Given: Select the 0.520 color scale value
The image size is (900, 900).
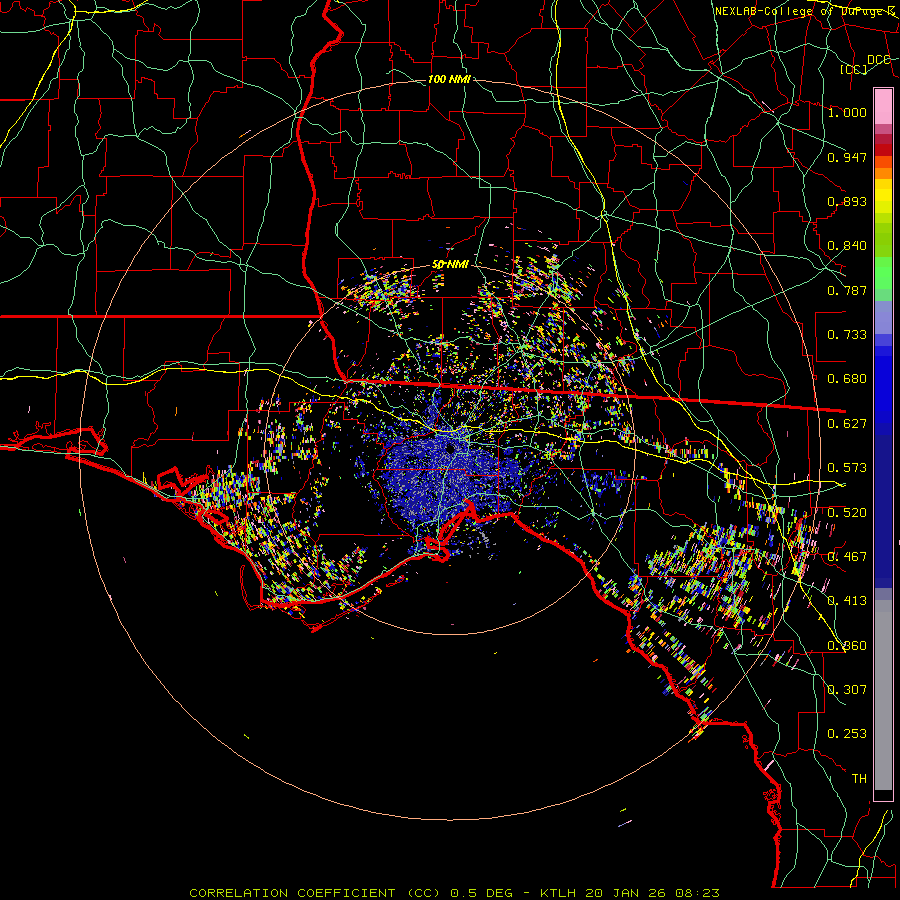Looking at the screenshot, I should point(847,513).
